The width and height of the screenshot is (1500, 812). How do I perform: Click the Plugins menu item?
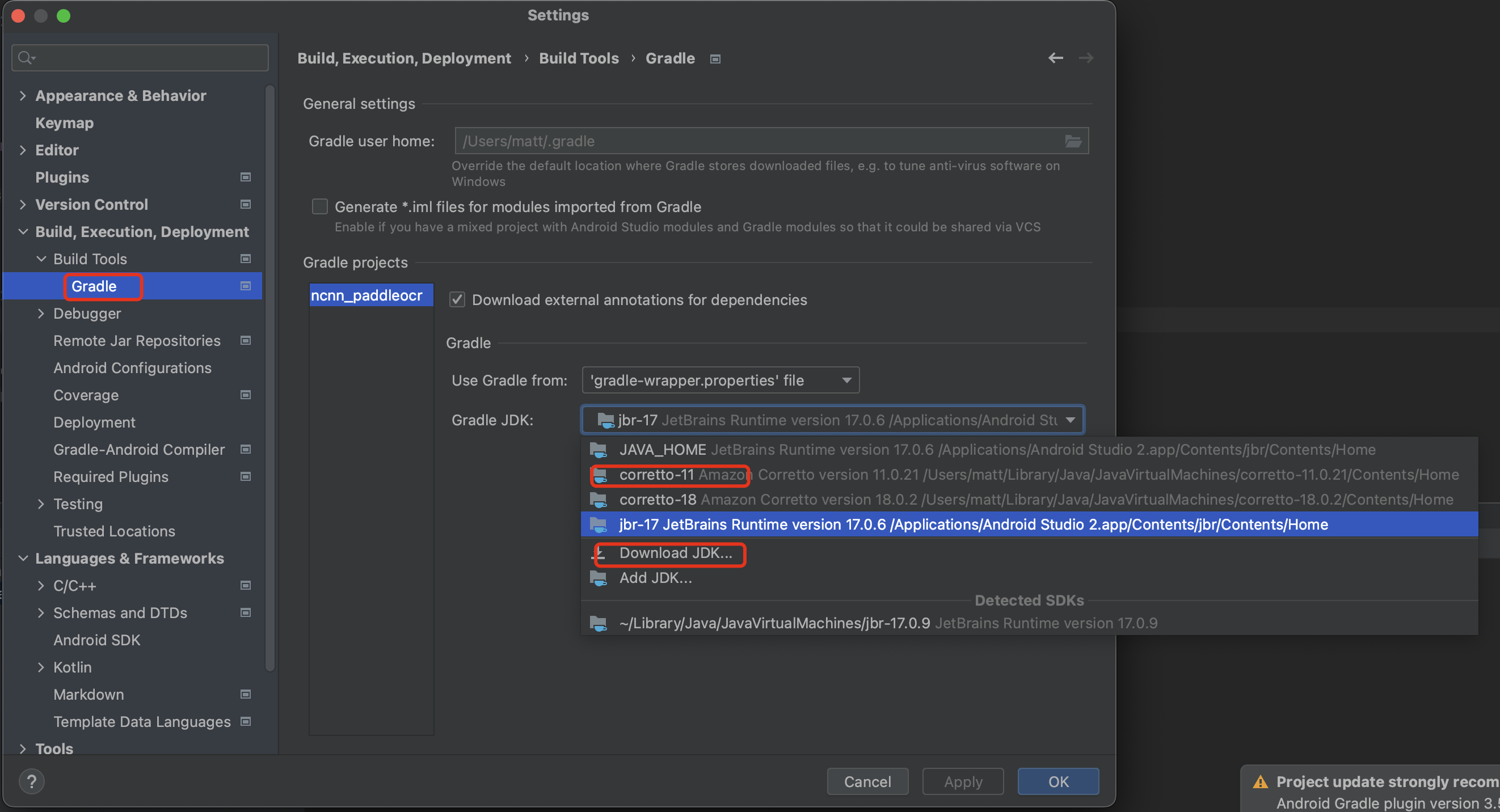pyautogui.click(x=62, y=176)
